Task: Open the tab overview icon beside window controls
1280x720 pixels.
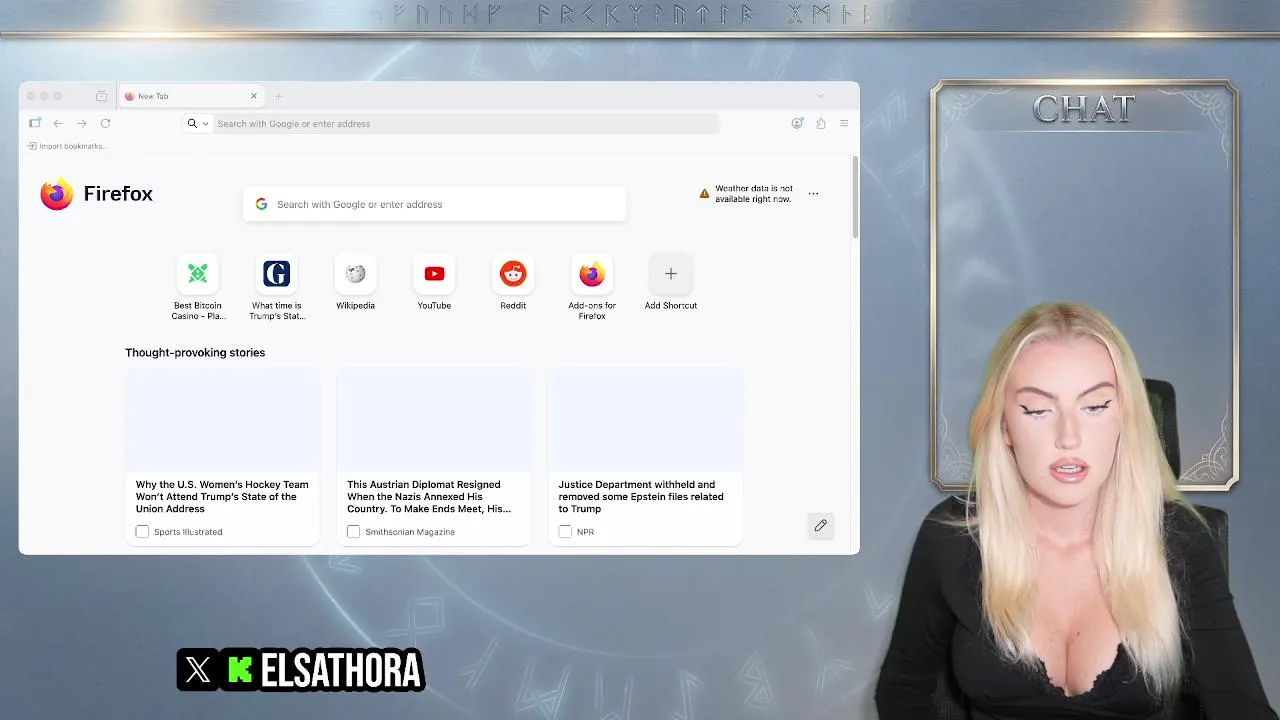Action: 101,96
